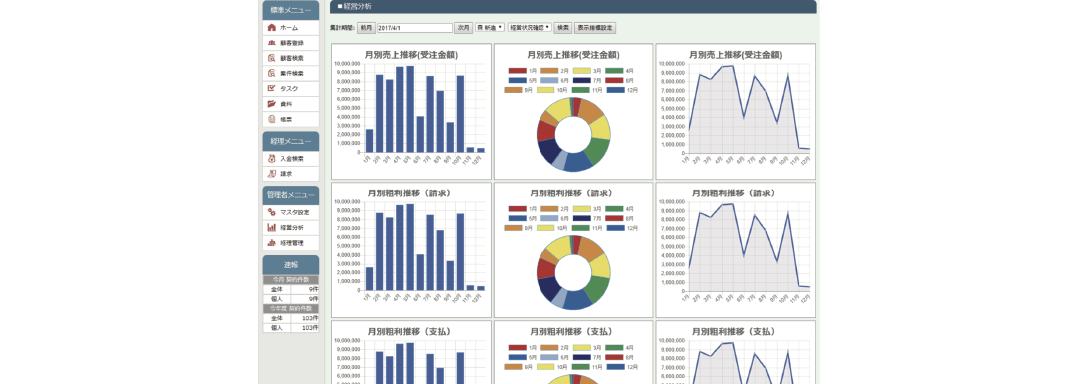Open タスク checkbox icon

click(271, 88)
